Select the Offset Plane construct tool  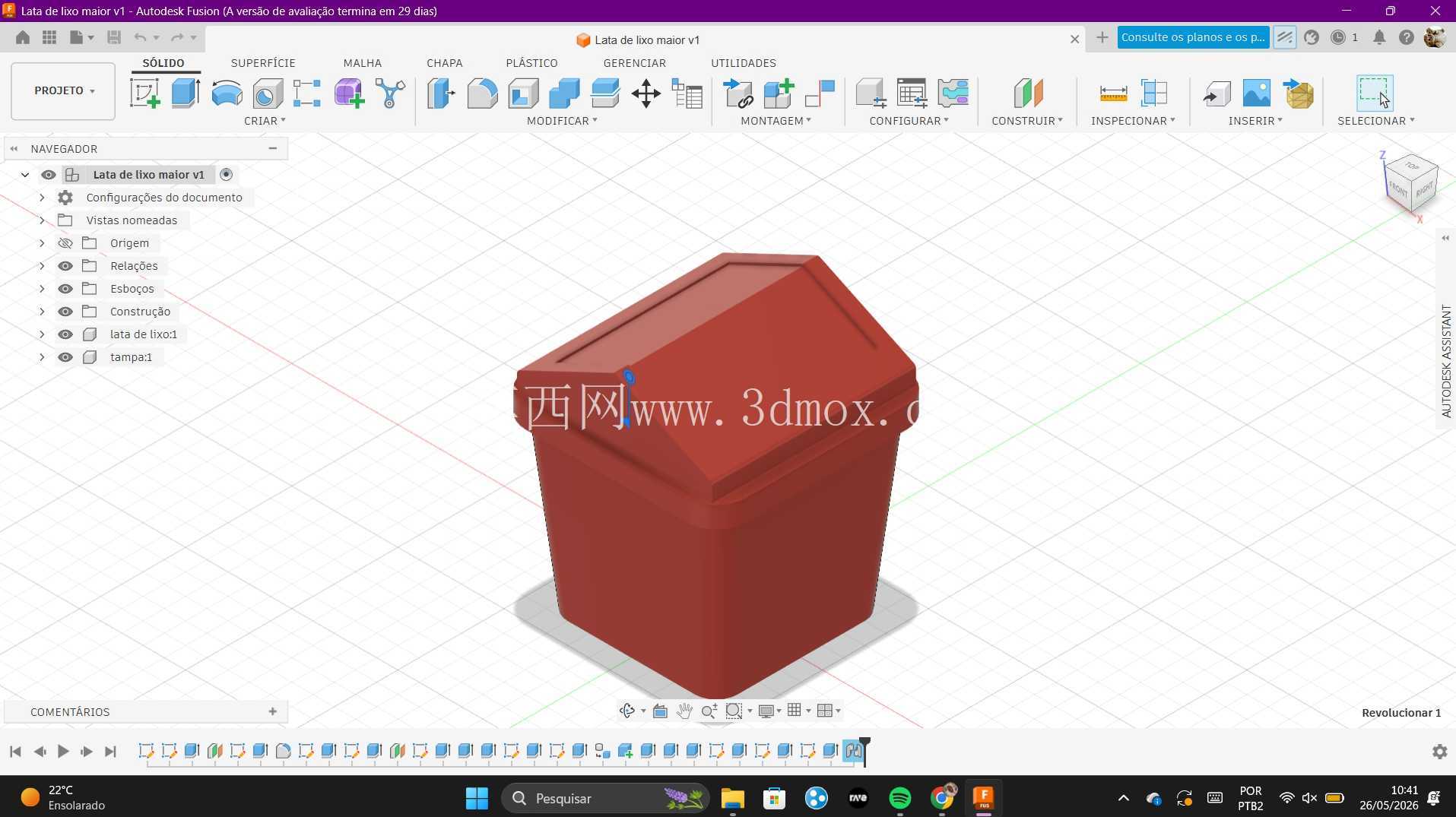[1027, 93]
